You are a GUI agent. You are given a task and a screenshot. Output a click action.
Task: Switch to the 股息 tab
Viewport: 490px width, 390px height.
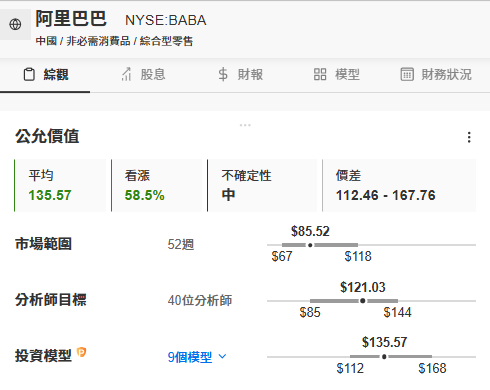[x=143, y=75]
